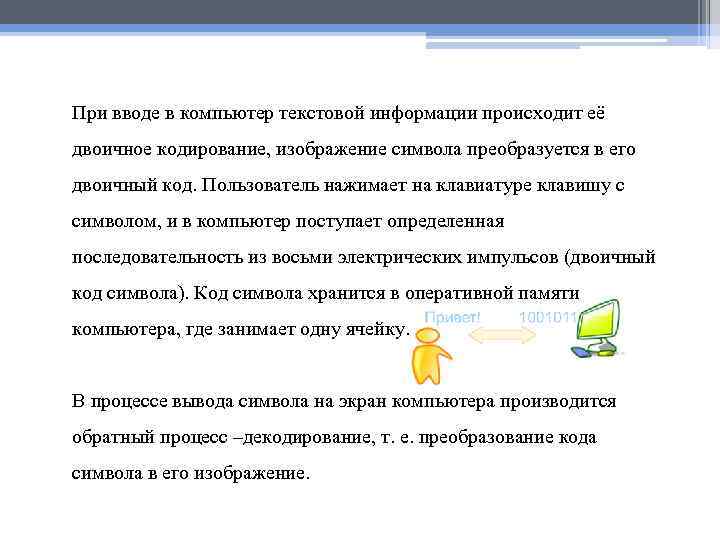720x540 pixels.
Task: Click the green computer monitor icon
Action: (x=597, y=328)
